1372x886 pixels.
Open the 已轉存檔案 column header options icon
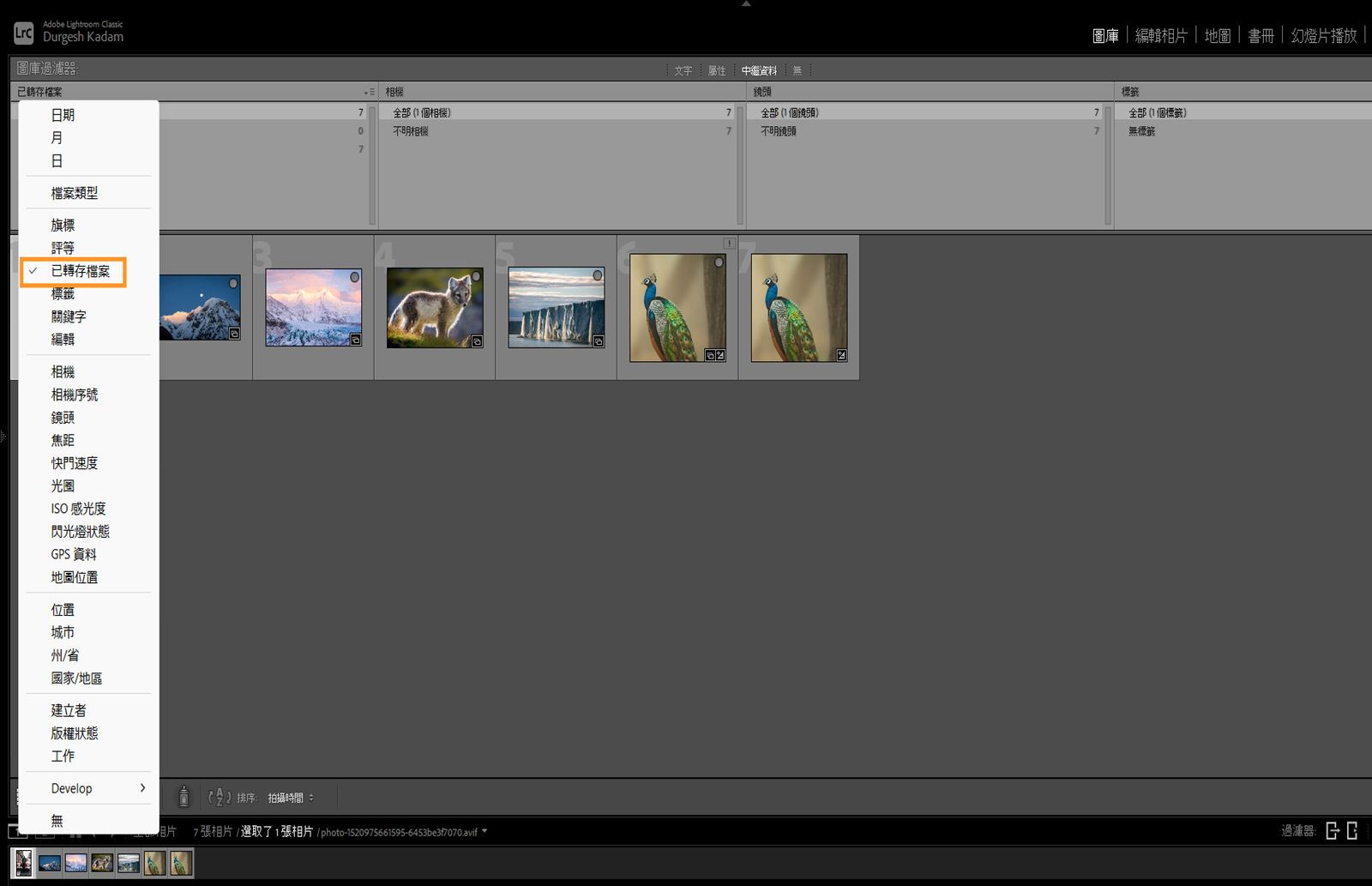click(369, 92)
